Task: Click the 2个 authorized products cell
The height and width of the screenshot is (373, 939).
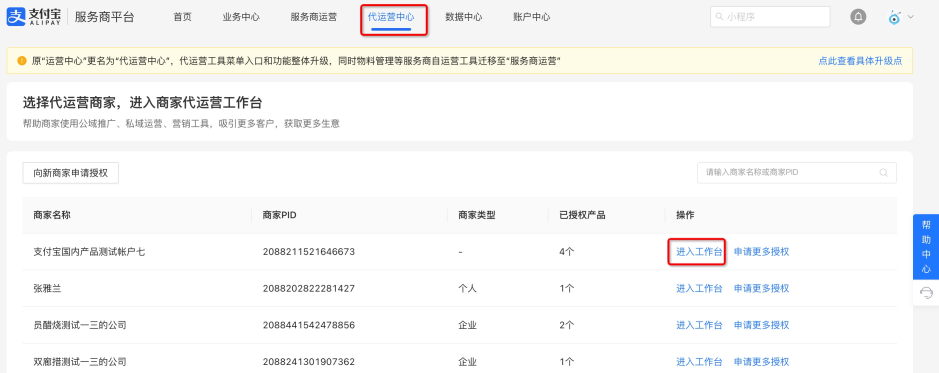Action: pyautogui.click(x=567, y=325)
